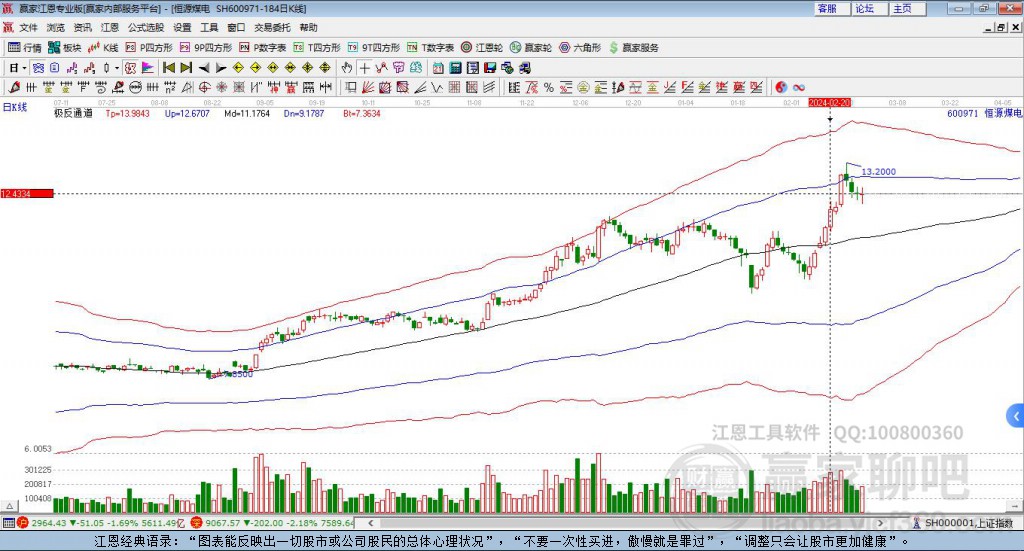Click the 深 Shenzhen index status icon
The height and width of the screenshot is (551, 1024).
pos(197,523)
